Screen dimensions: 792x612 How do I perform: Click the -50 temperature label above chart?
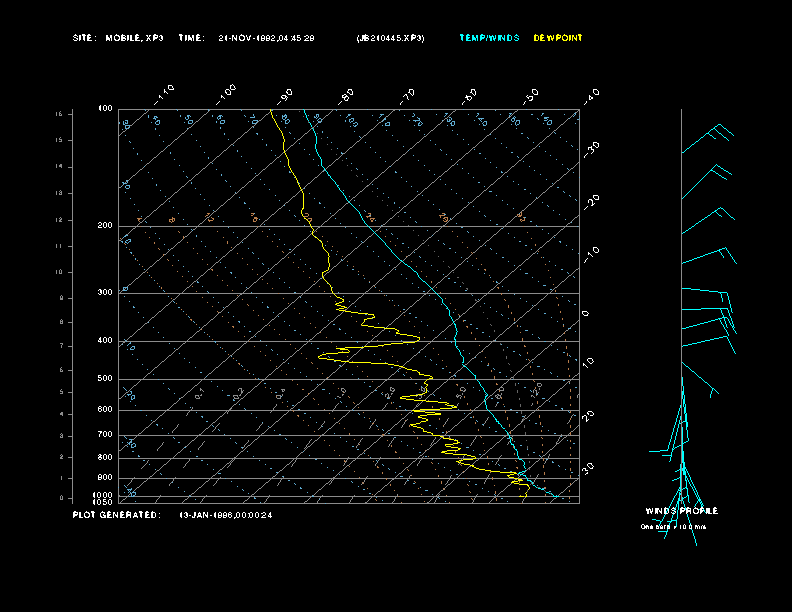tap(530, 96)
